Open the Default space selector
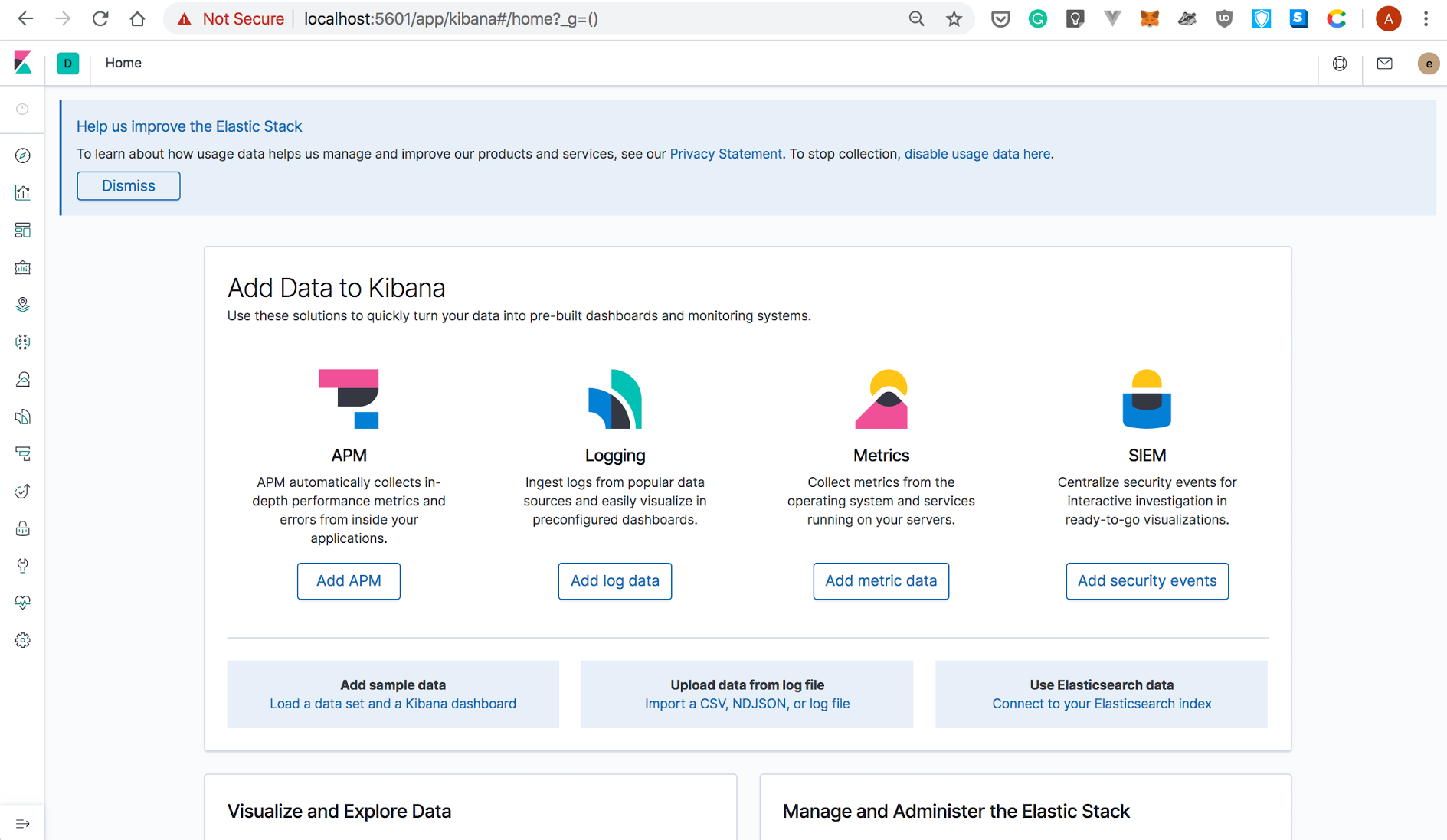 (68, 64)
